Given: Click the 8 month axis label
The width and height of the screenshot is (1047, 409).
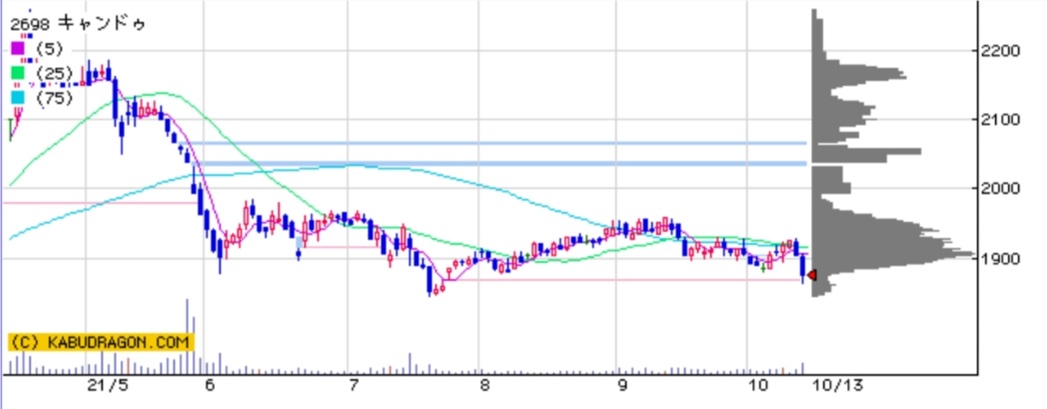Looking at the screenshot, I should click(485, 386).
